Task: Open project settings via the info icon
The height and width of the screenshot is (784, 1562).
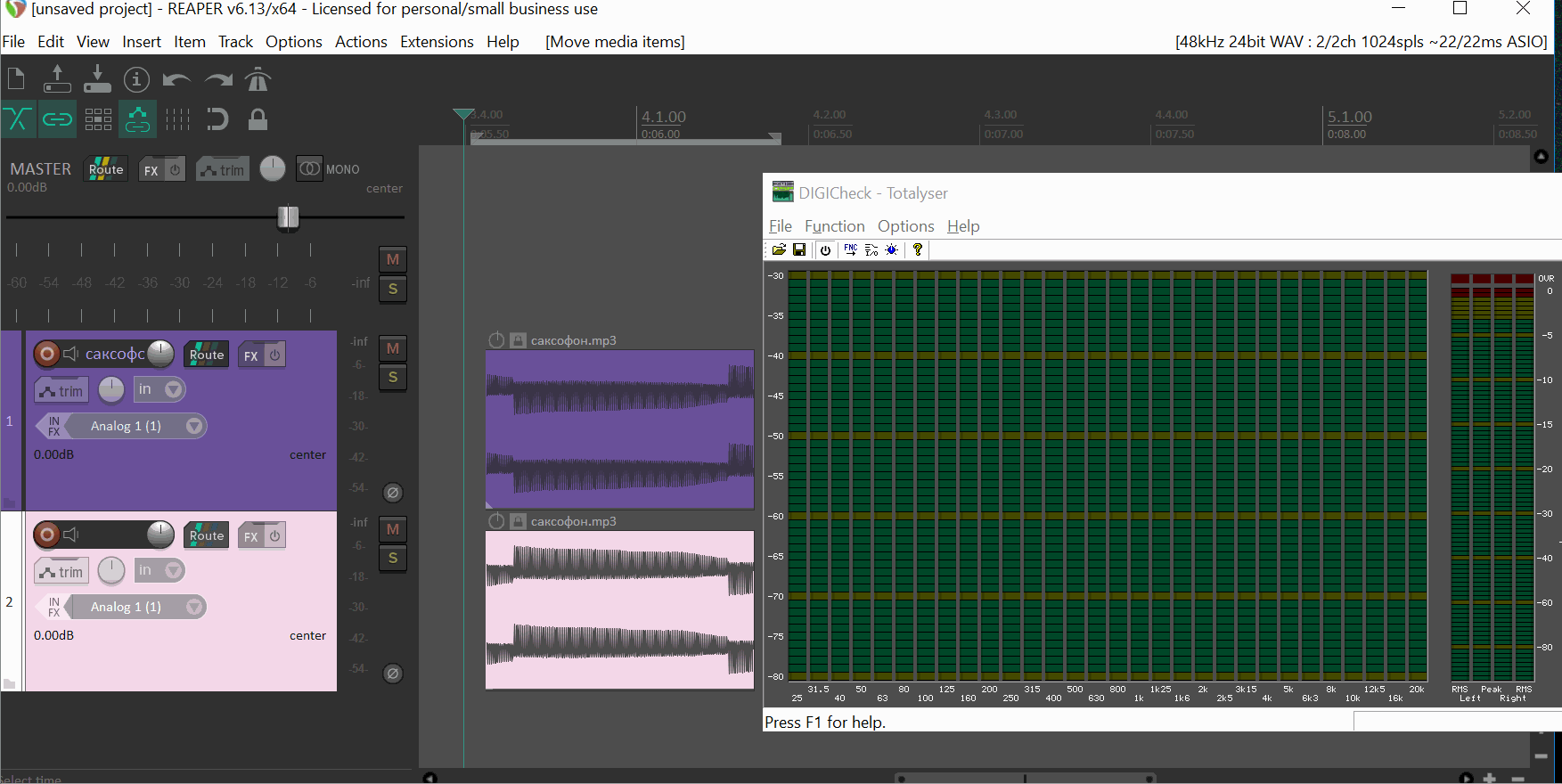Action: 136,80
